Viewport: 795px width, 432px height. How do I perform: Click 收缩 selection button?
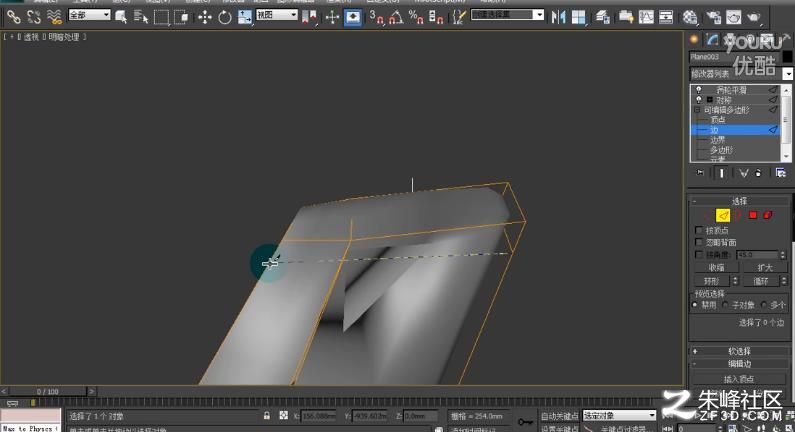click(x=716, y=268)
